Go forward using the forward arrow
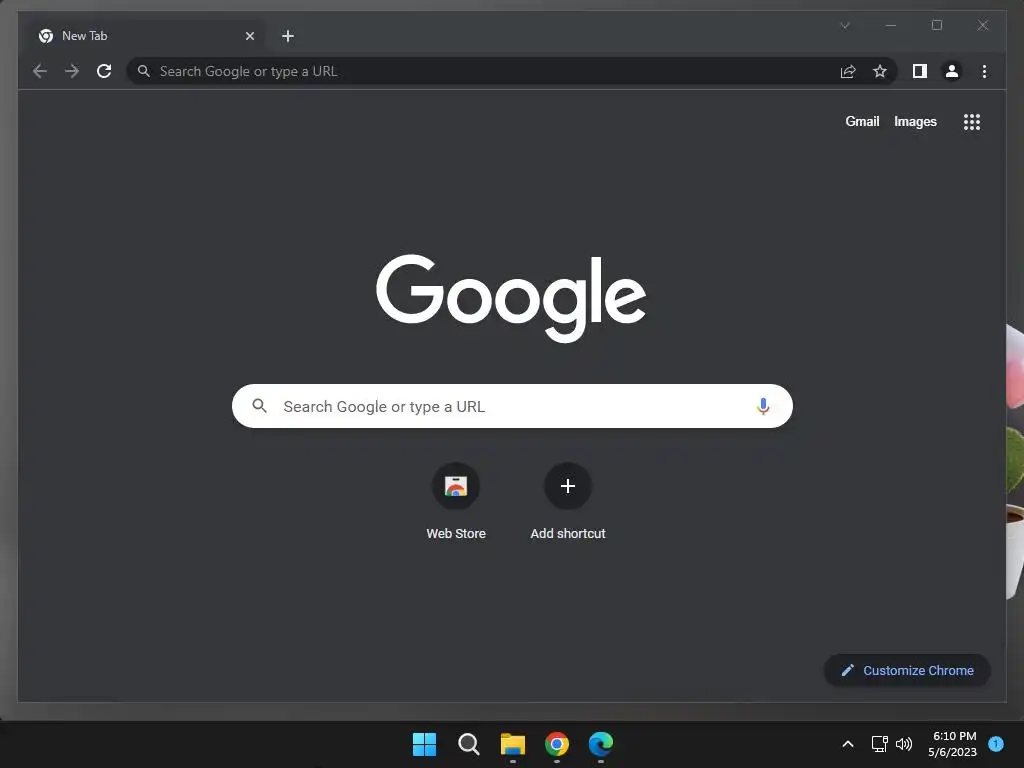 (x=72, y=71)
